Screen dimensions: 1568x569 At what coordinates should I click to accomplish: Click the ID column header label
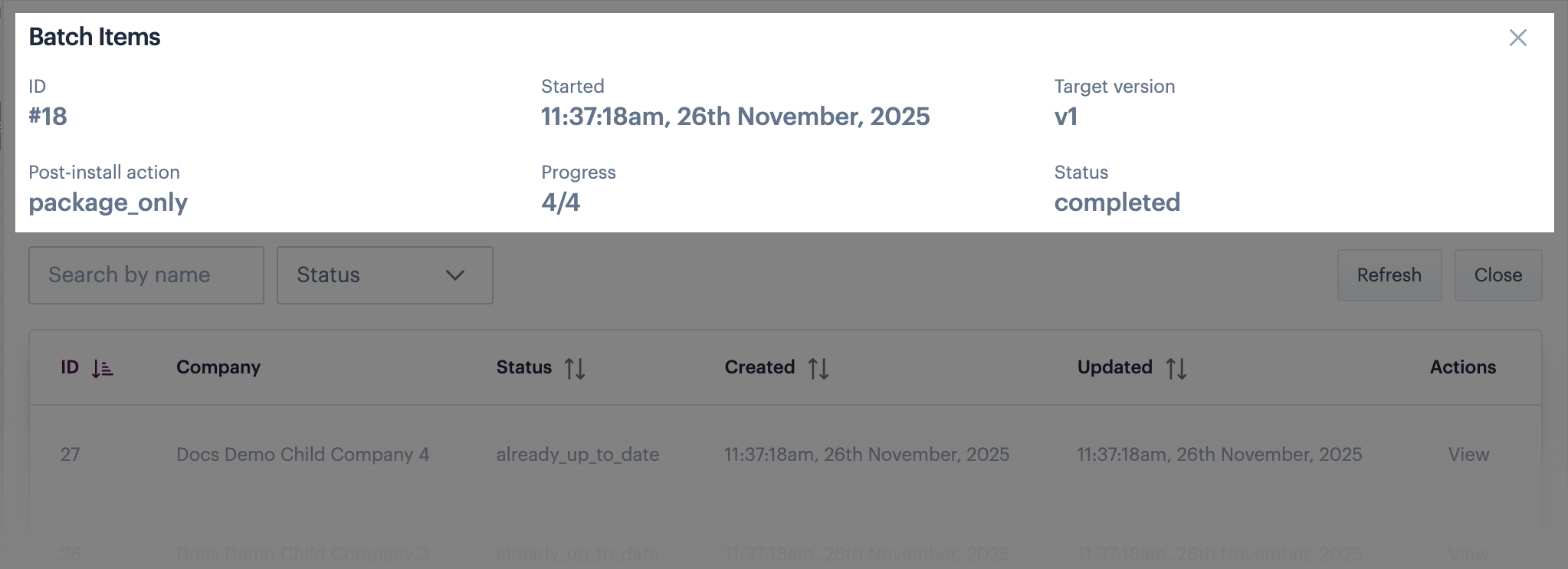[x=70, y=367]
